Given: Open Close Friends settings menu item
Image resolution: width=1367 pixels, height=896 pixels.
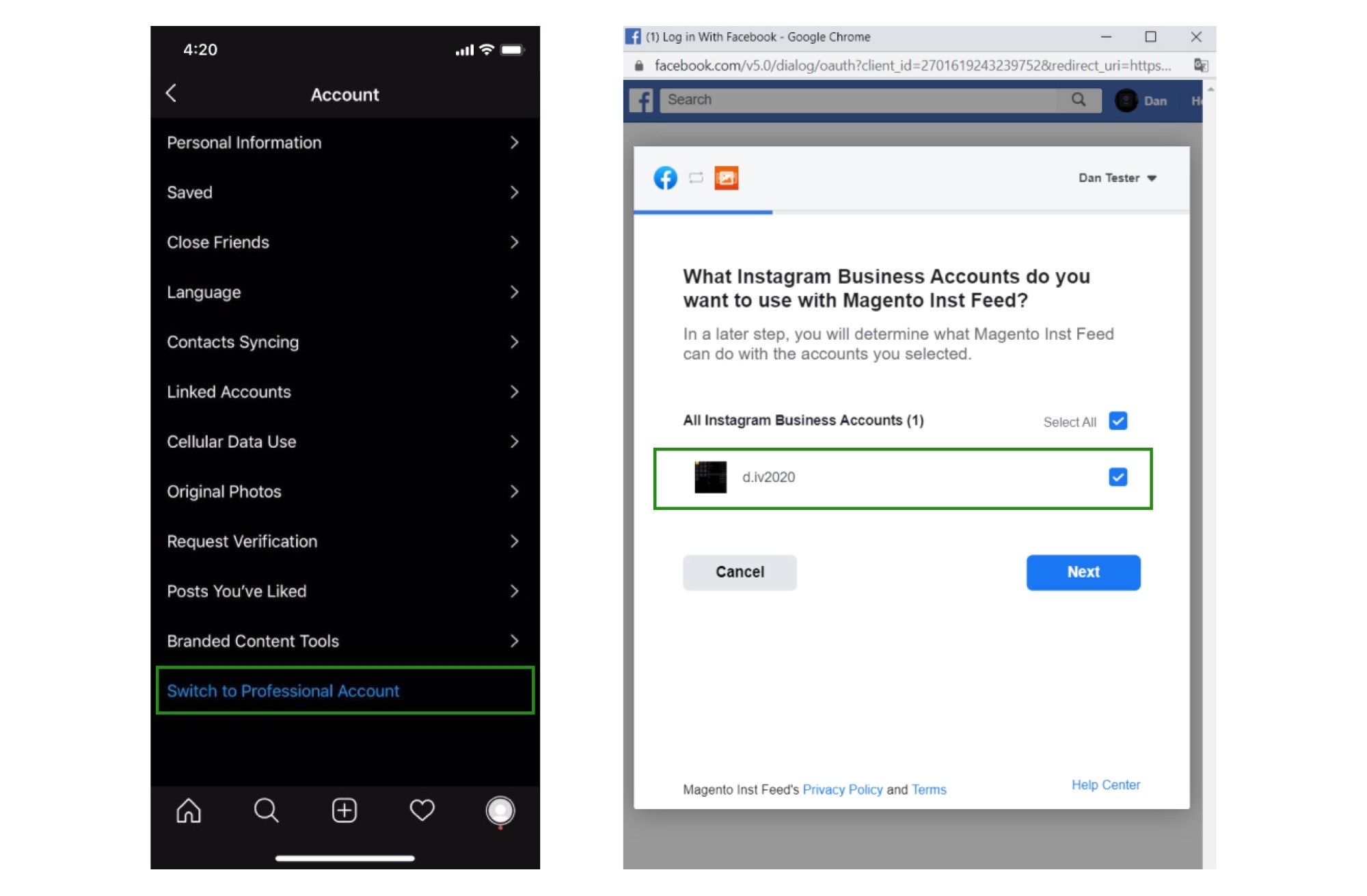Looking at the screenshot, I should pos(344,242).
